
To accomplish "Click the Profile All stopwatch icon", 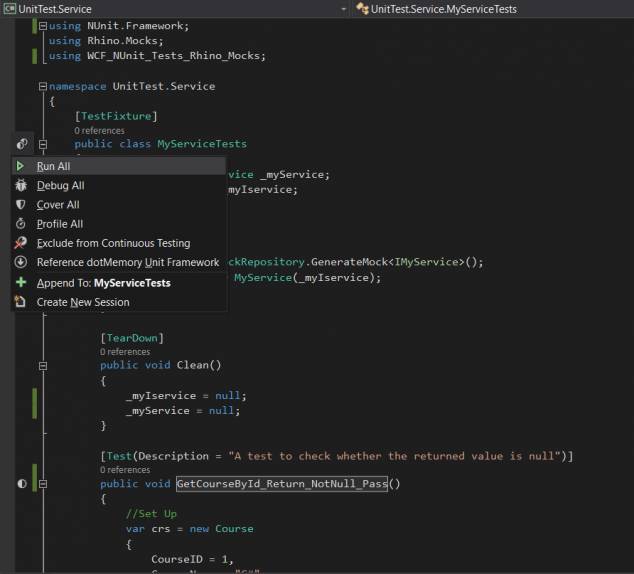I will [21, 224].
